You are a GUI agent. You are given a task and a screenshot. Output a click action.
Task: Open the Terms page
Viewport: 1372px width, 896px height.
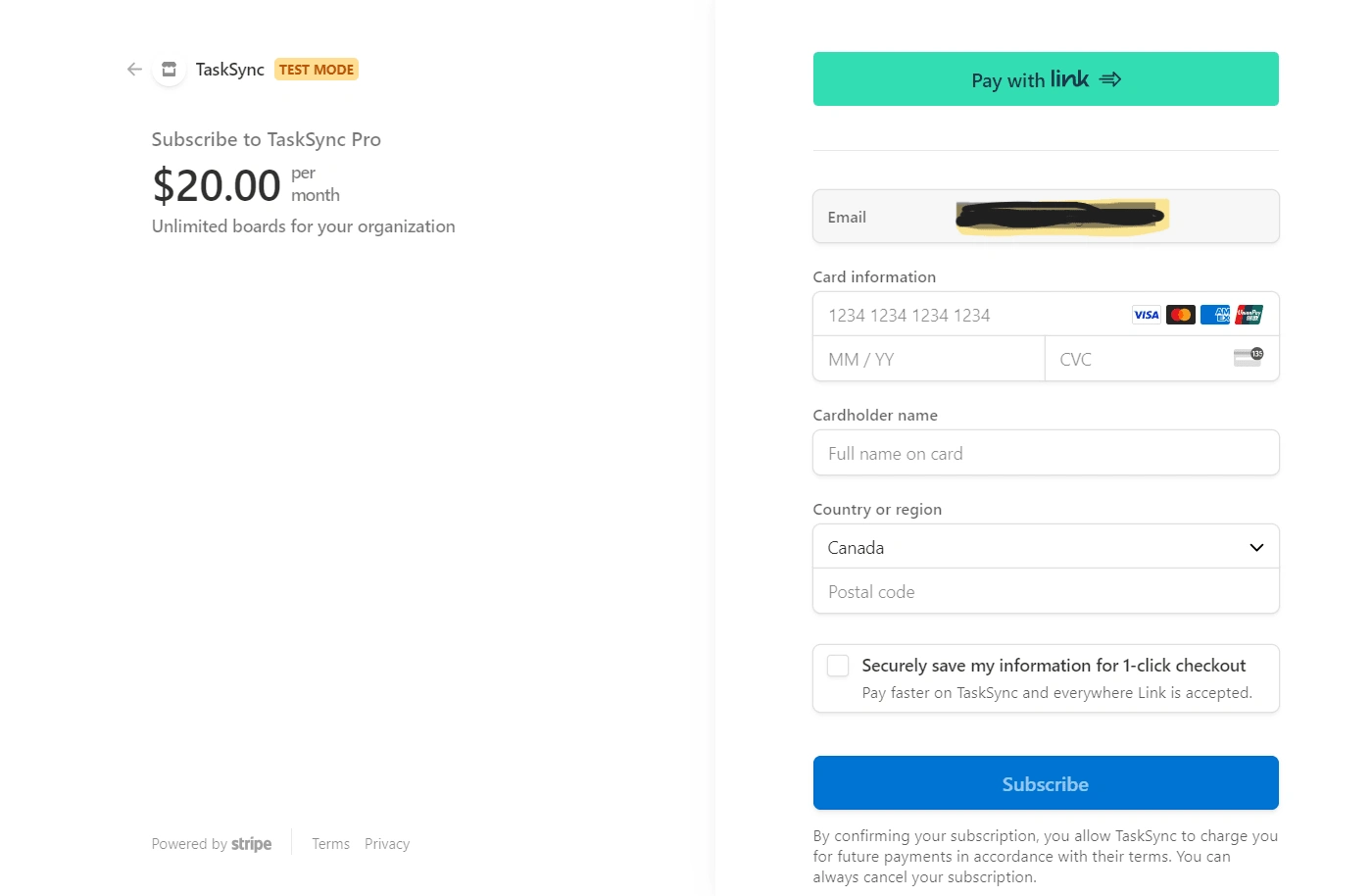tap(330, 843)
